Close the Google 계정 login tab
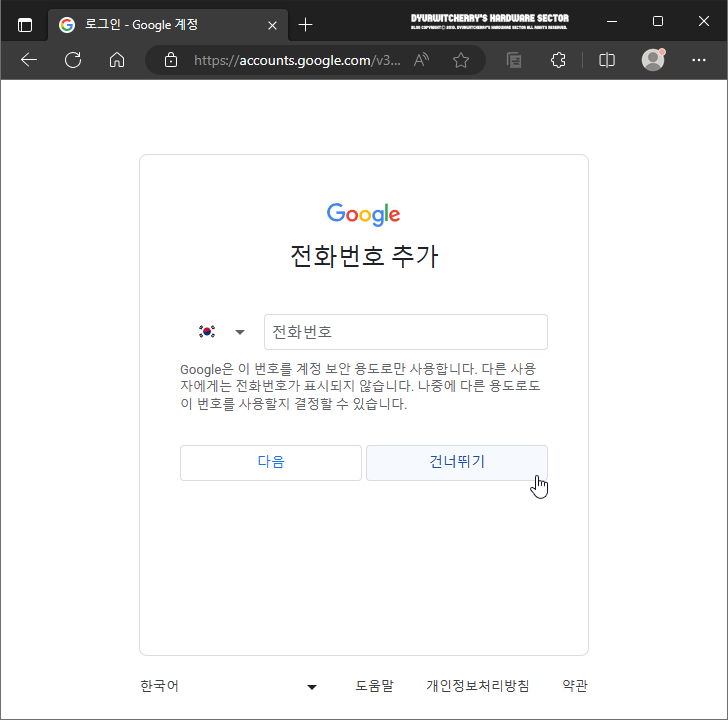The width and height of the screenshot is (728, 720). click(273, 25)
